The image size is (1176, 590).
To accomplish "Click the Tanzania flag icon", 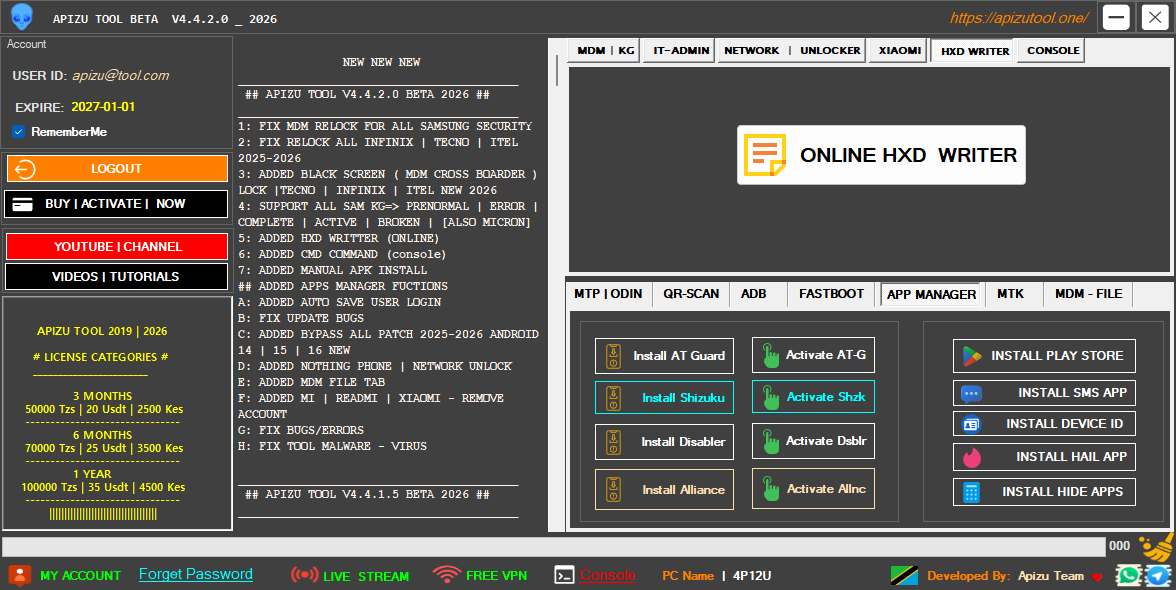I will 904,575.
